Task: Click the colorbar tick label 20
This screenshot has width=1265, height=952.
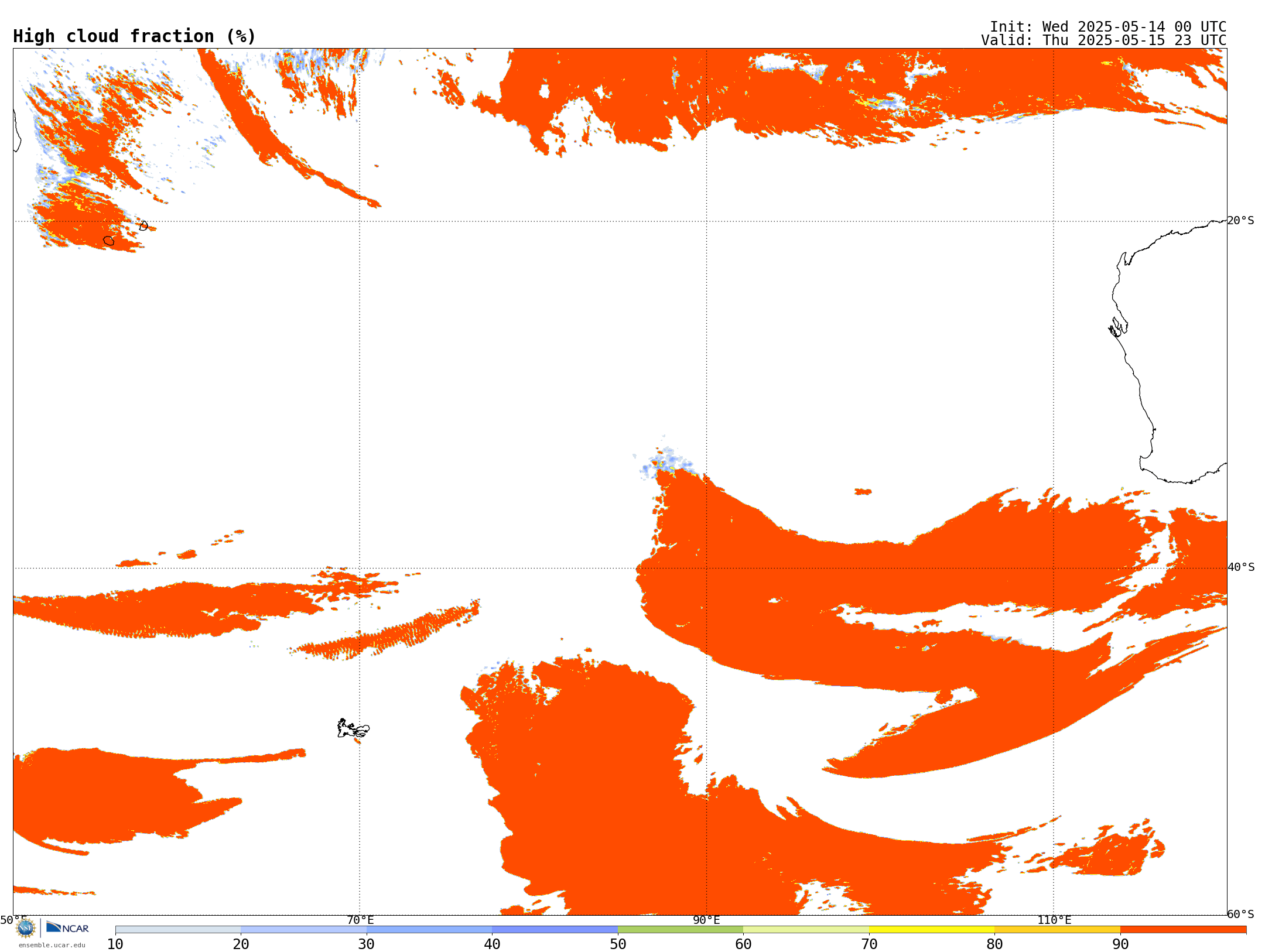Action: [241, 944]
